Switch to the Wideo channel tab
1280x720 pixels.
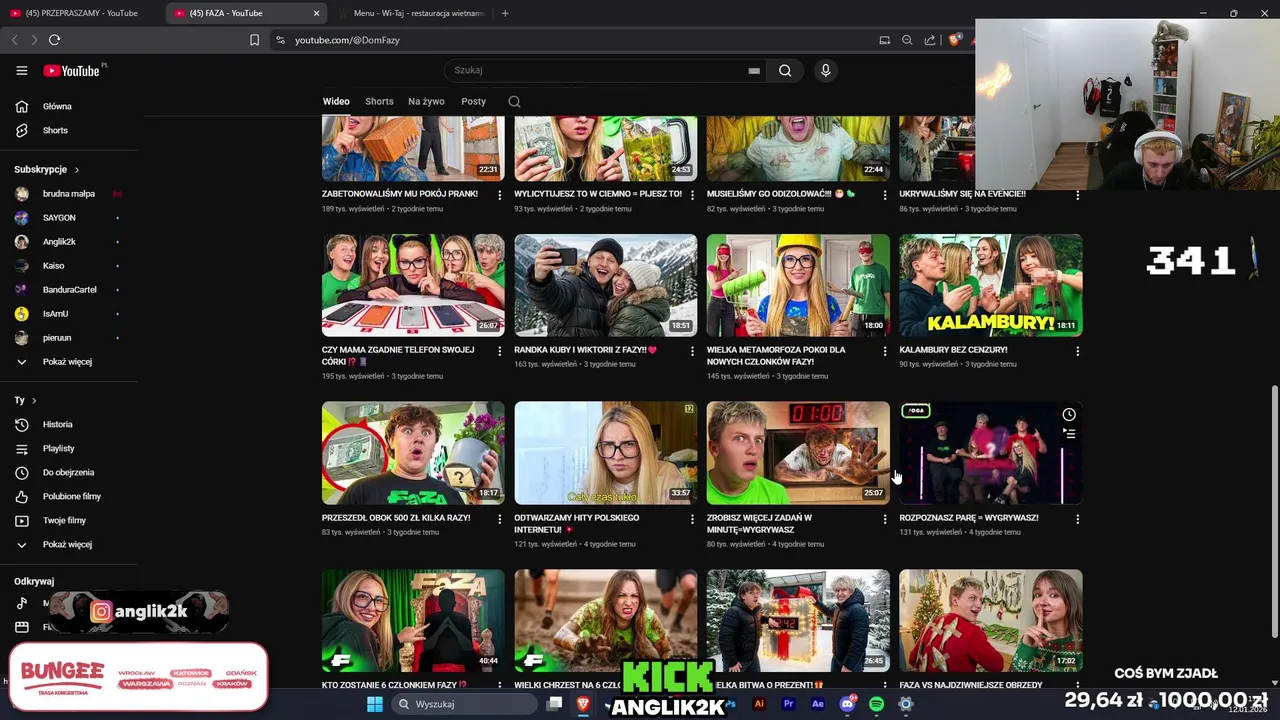(x=336, y=101)
